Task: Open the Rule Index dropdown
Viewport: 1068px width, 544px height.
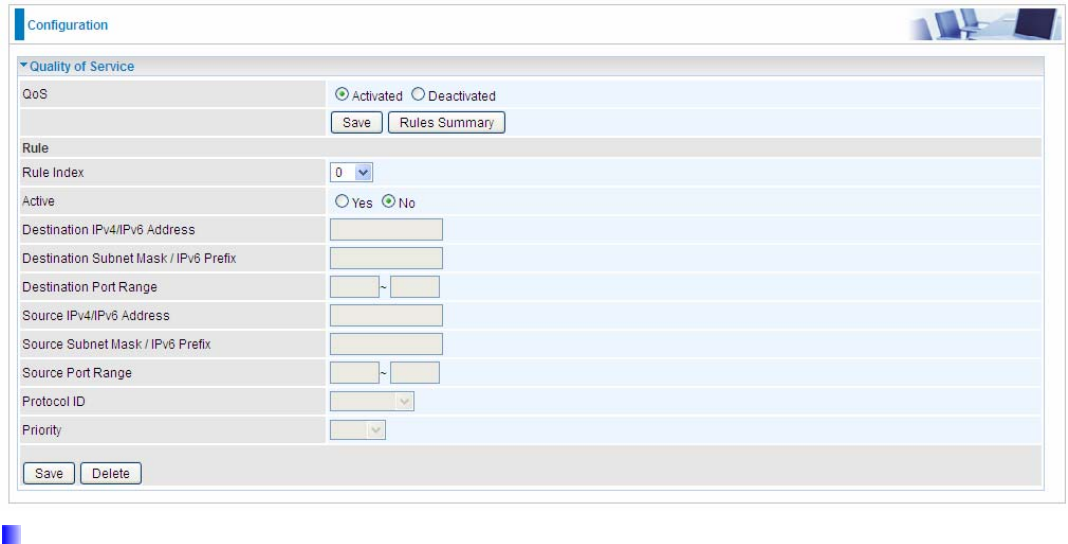Action: point(351,173)
